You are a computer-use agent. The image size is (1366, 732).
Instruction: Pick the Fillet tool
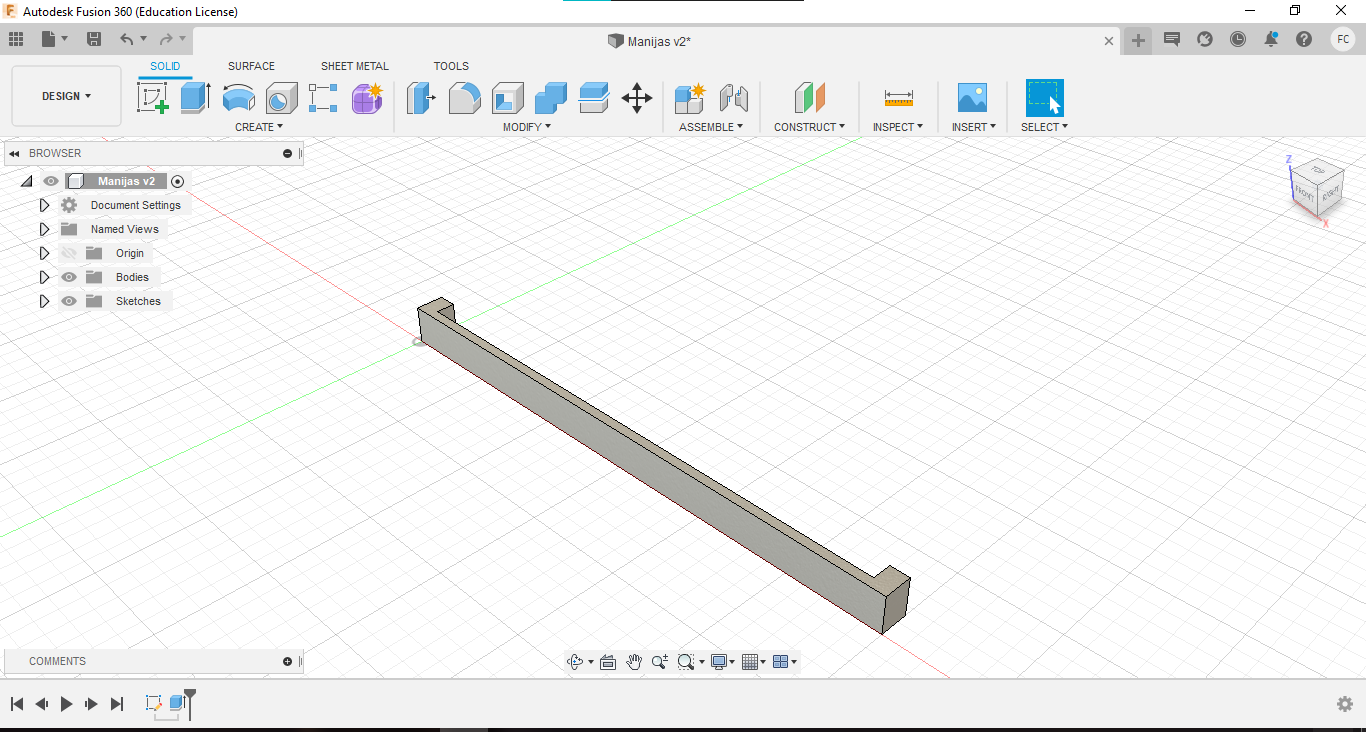pyautogui.click(x=464, y=98)
